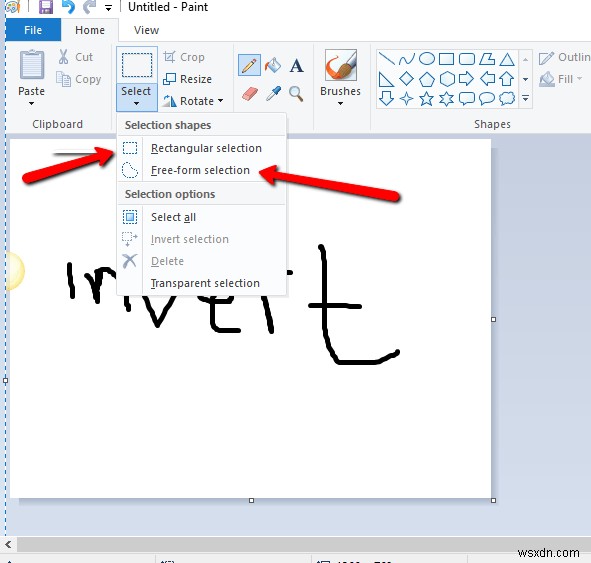
Task: Click Select all in Selection options
Action: 202,217
